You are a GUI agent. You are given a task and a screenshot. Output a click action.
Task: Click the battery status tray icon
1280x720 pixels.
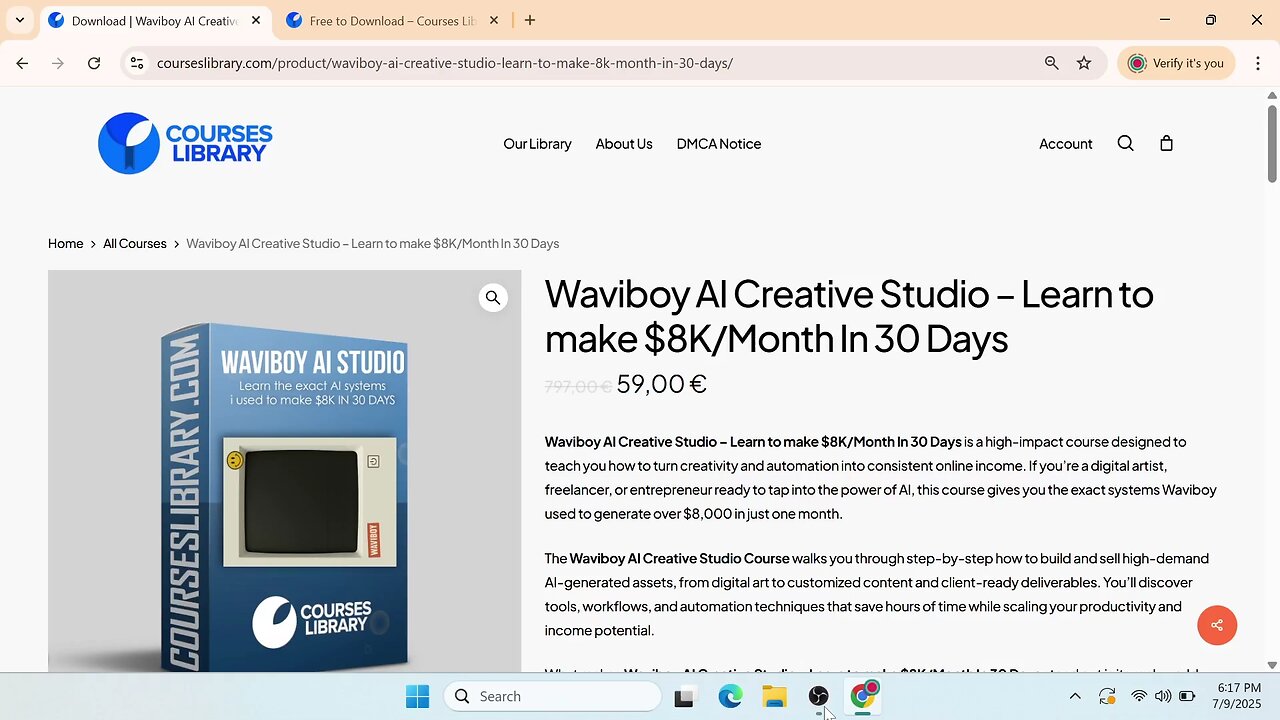(1187, 696)
